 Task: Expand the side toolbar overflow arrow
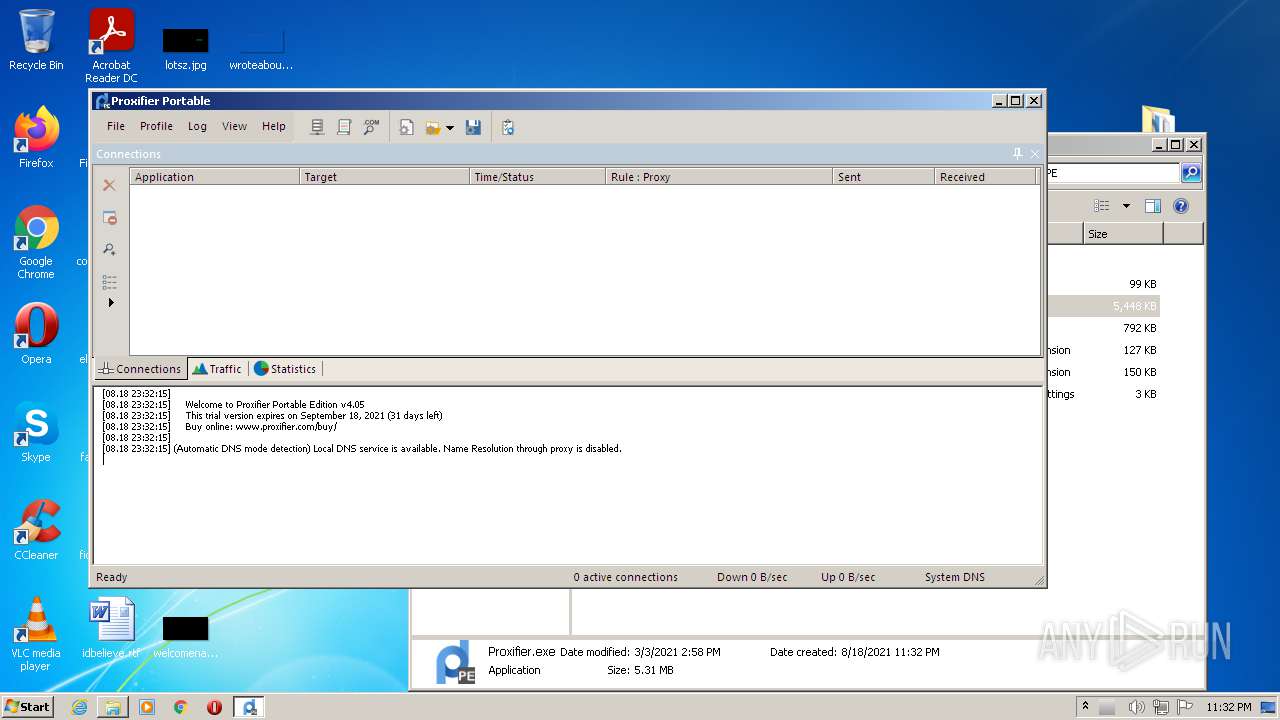[x=110, y=302]
